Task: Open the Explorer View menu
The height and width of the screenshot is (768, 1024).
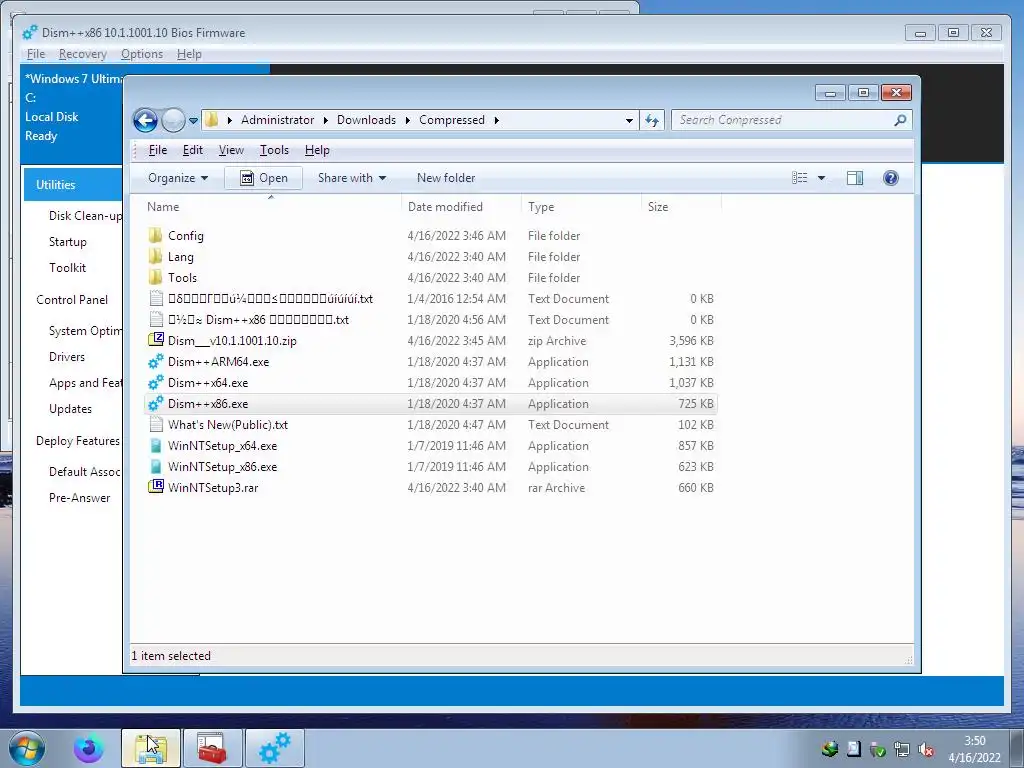Action: (231, 150)
